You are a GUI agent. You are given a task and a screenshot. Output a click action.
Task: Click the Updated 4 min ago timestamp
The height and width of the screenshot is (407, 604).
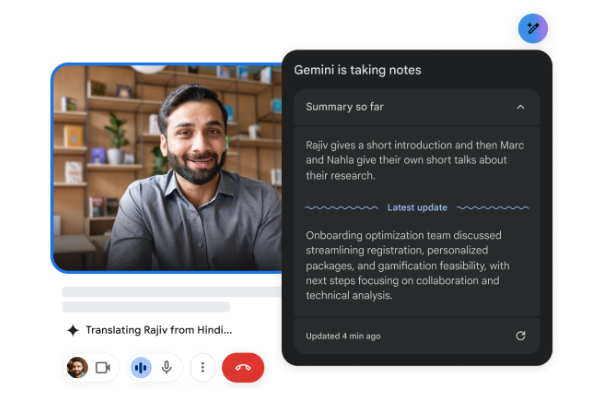343,336
